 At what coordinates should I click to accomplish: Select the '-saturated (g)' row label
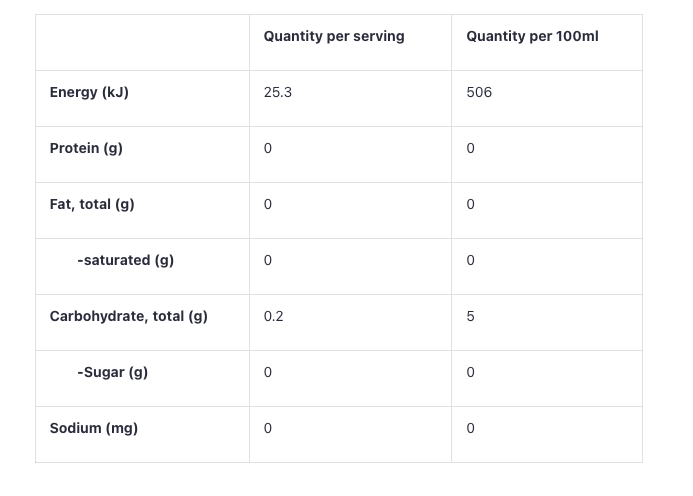[125, 260]
